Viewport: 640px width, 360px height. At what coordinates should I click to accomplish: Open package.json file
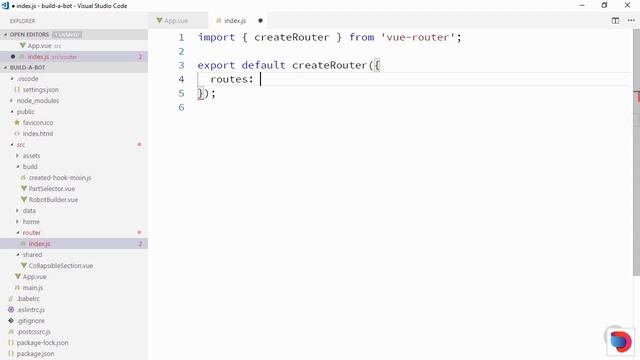[x=35, y=354]
